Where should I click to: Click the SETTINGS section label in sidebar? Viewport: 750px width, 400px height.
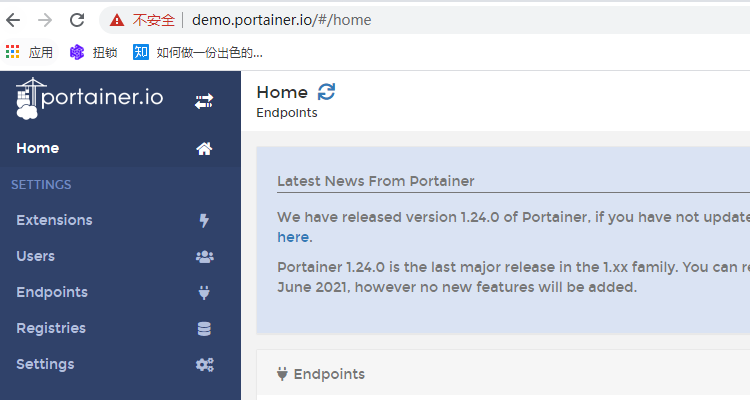41,185
